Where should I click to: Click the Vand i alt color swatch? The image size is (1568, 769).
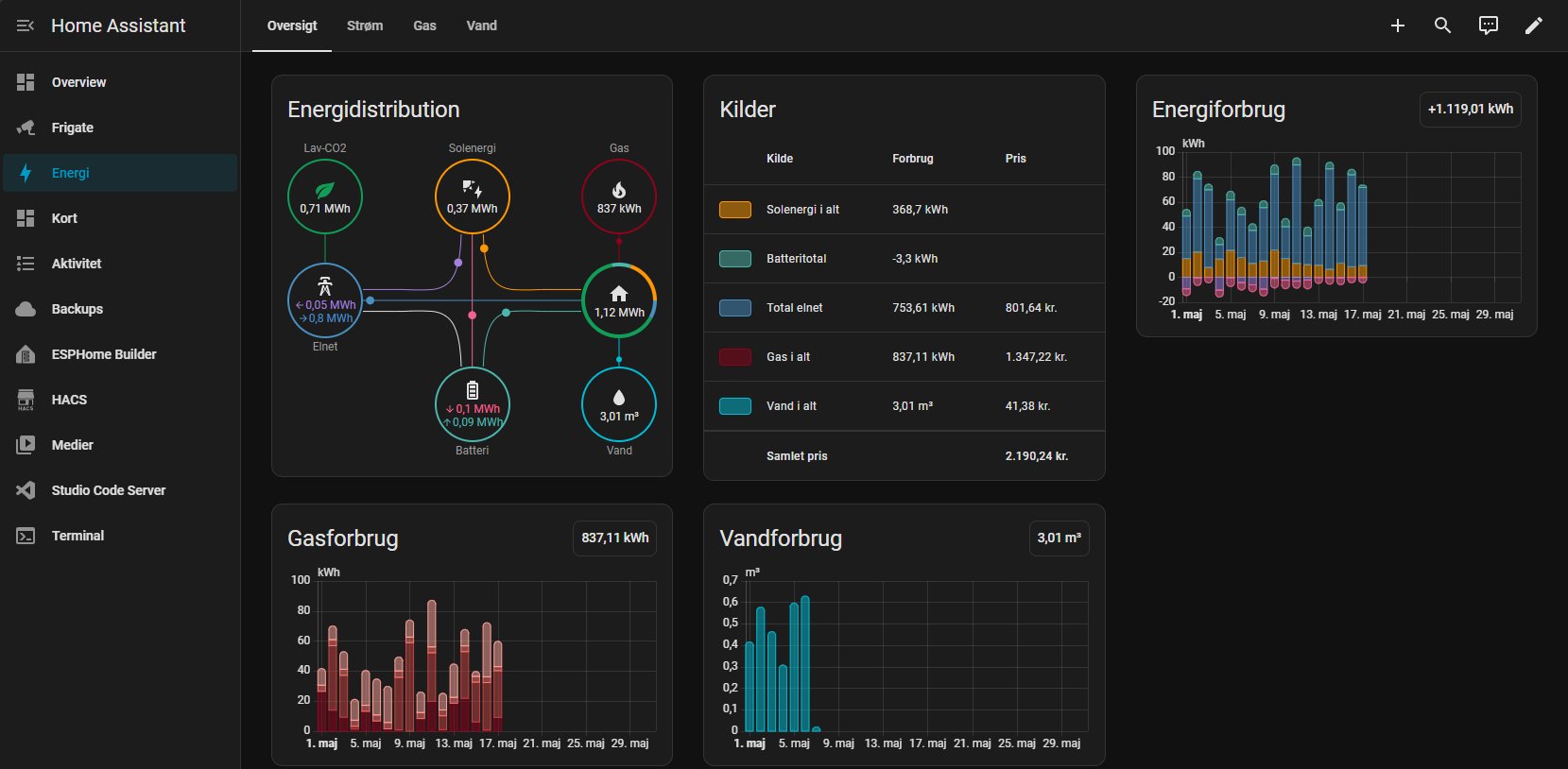click(735, 406)
